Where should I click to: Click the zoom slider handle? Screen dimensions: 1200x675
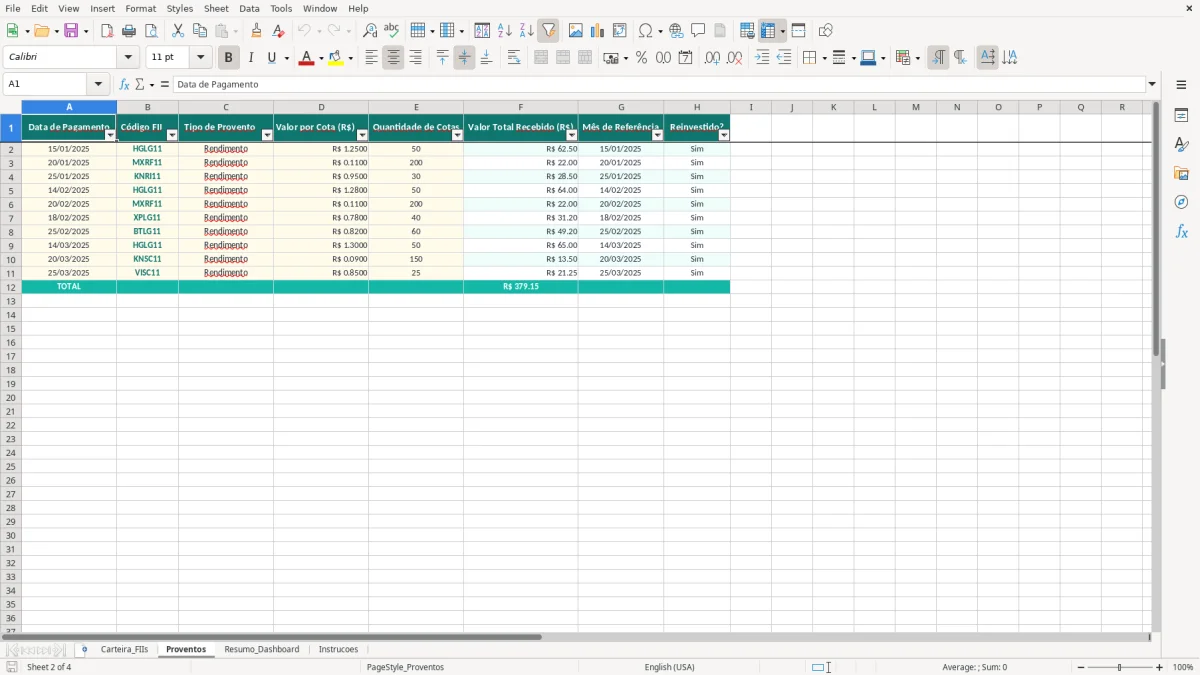(x=1120, y=667)
